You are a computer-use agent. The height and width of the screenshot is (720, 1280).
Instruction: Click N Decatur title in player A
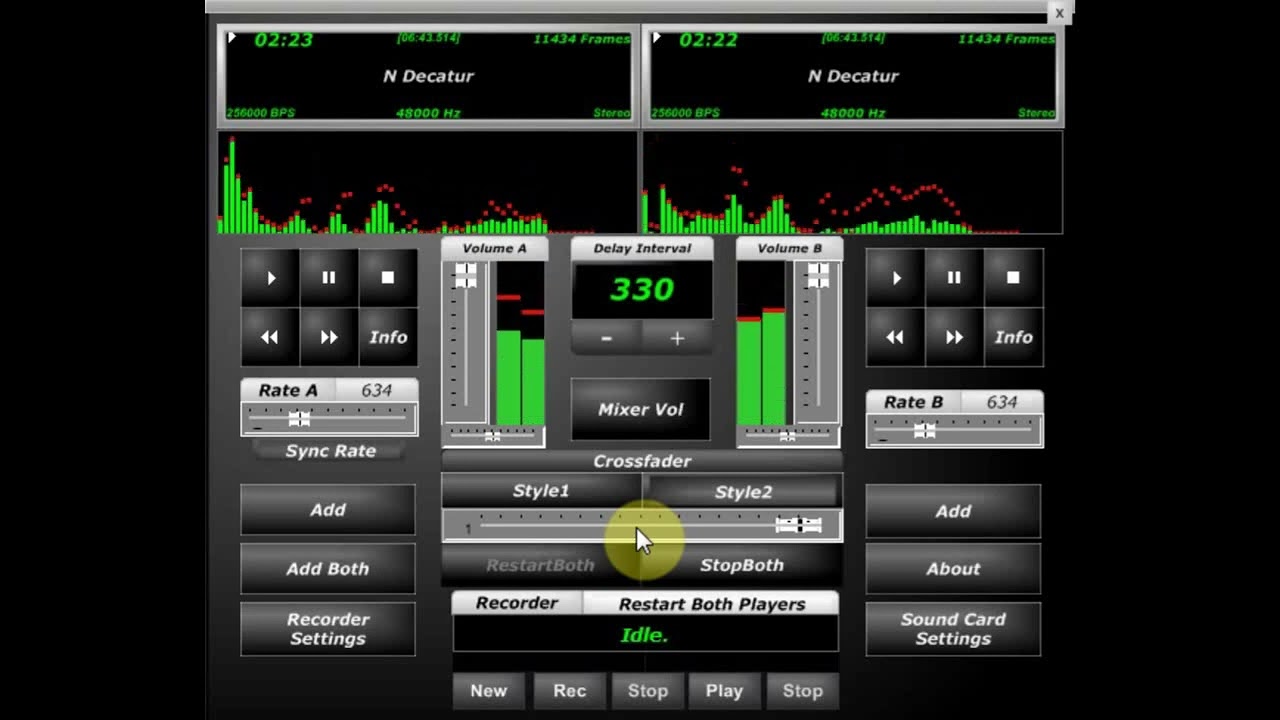tap(428, 76)
